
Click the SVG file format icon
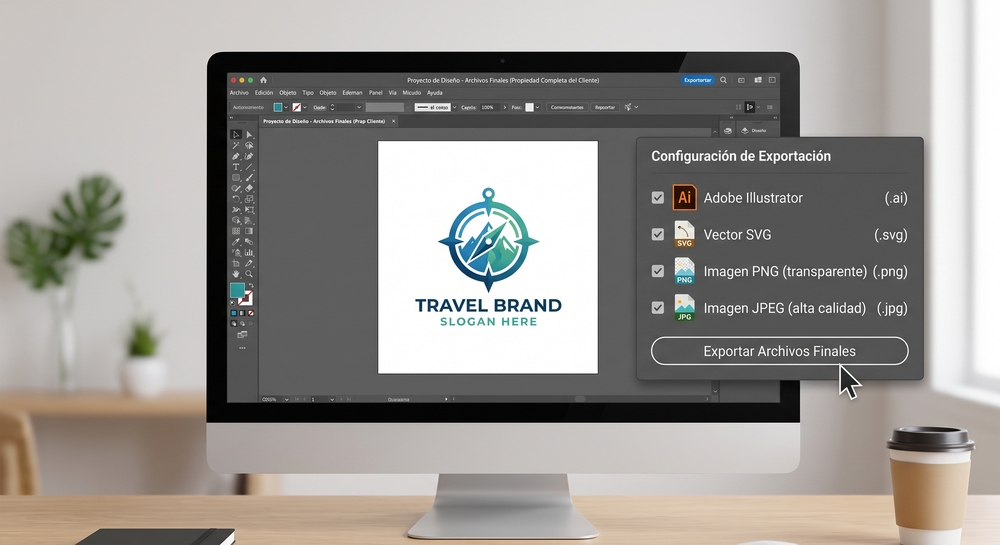coord(684,235)
